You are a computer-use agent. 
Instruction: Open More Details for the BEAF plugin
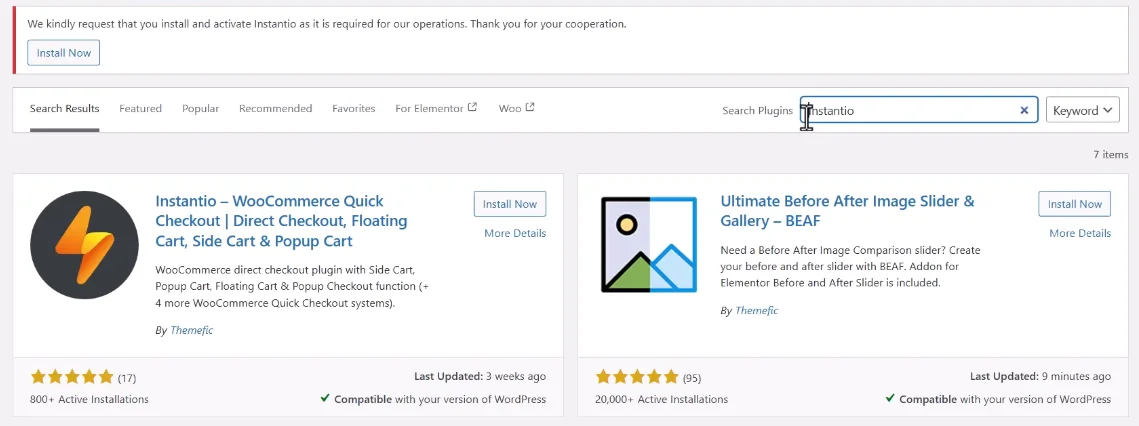(x=1080, y=233)
